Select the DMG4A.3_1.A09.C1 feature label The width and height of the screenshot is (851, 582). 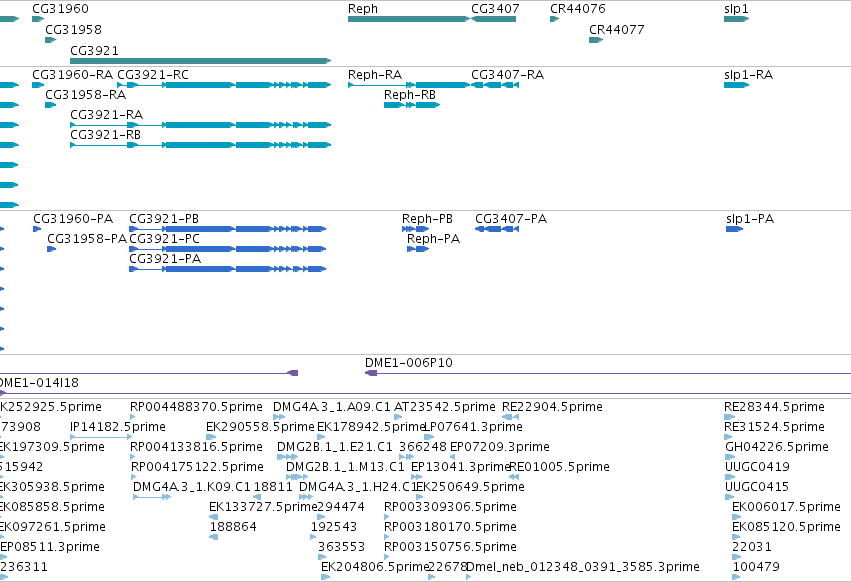[x=332, y=407]
